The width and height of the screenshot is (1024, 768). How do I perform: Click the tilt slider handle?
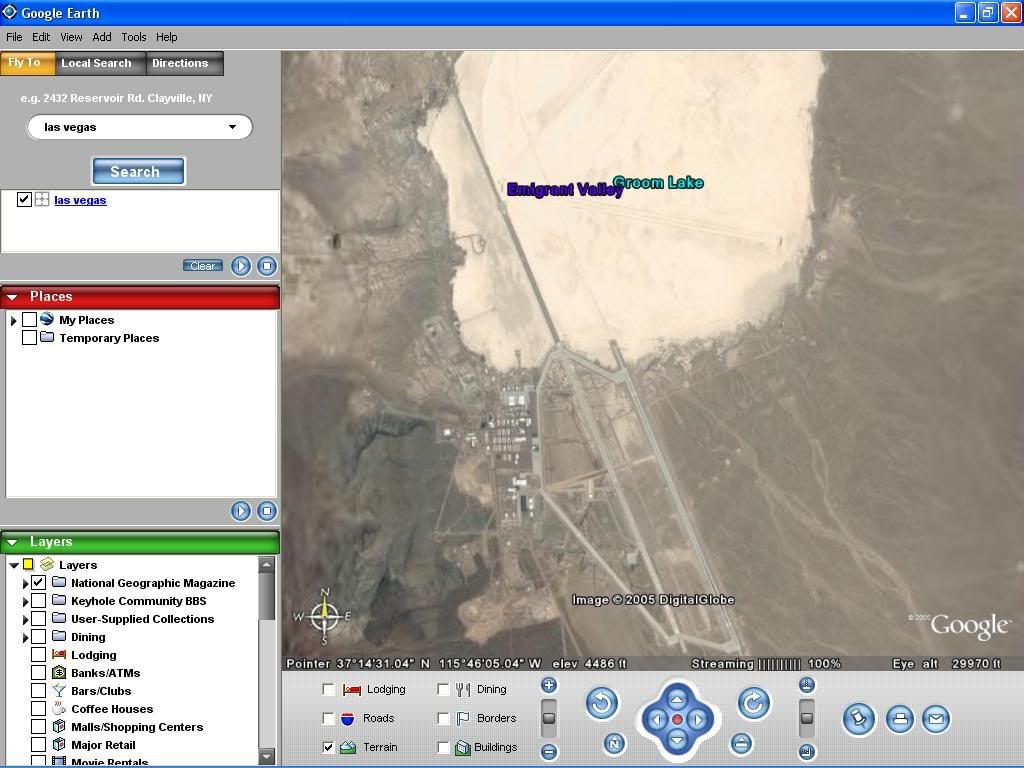coord(807,718)
